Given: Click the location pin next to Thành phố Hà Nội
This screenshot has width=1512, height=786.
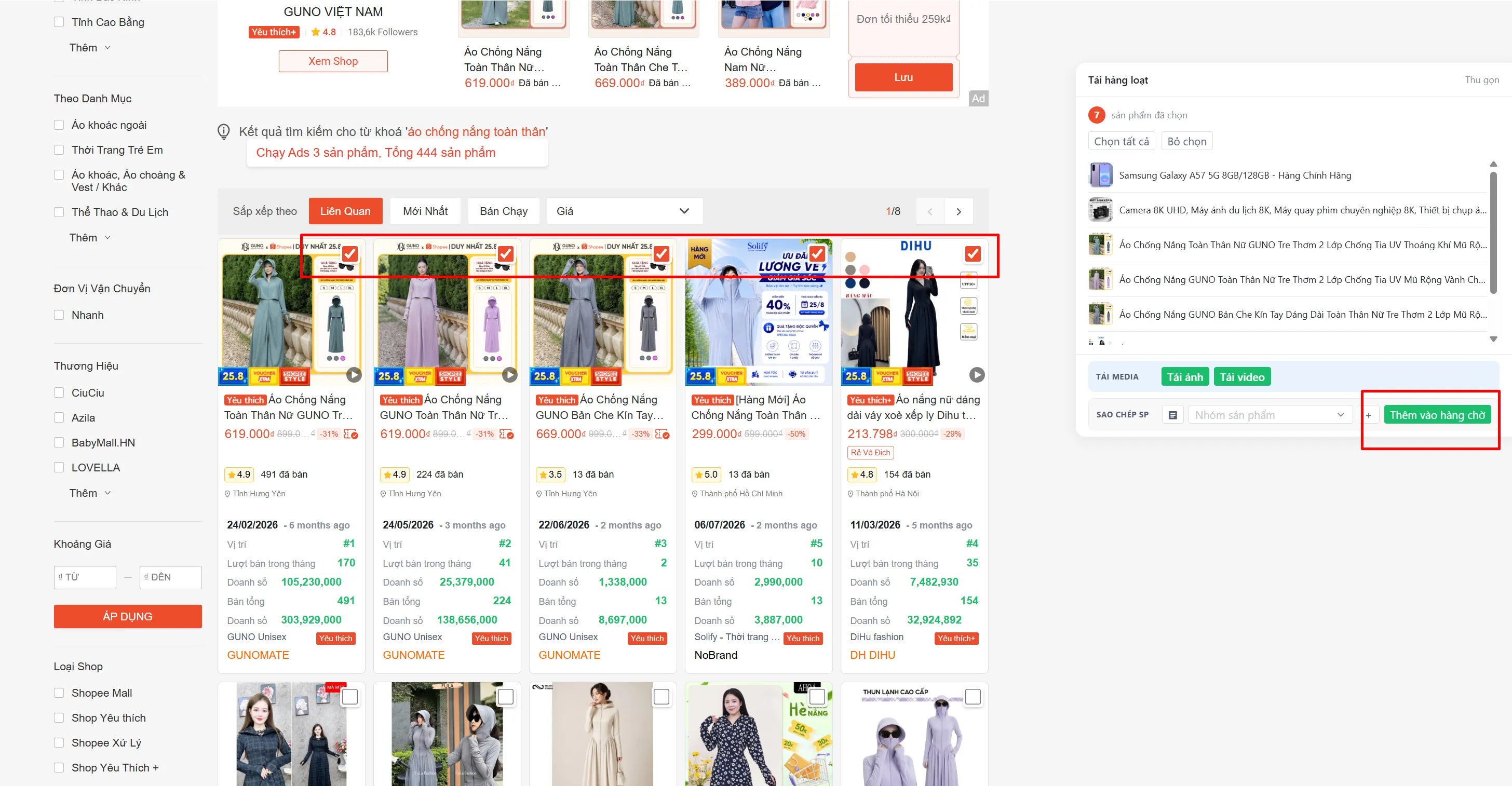Looking at the screenshot, I should (851, 494).
